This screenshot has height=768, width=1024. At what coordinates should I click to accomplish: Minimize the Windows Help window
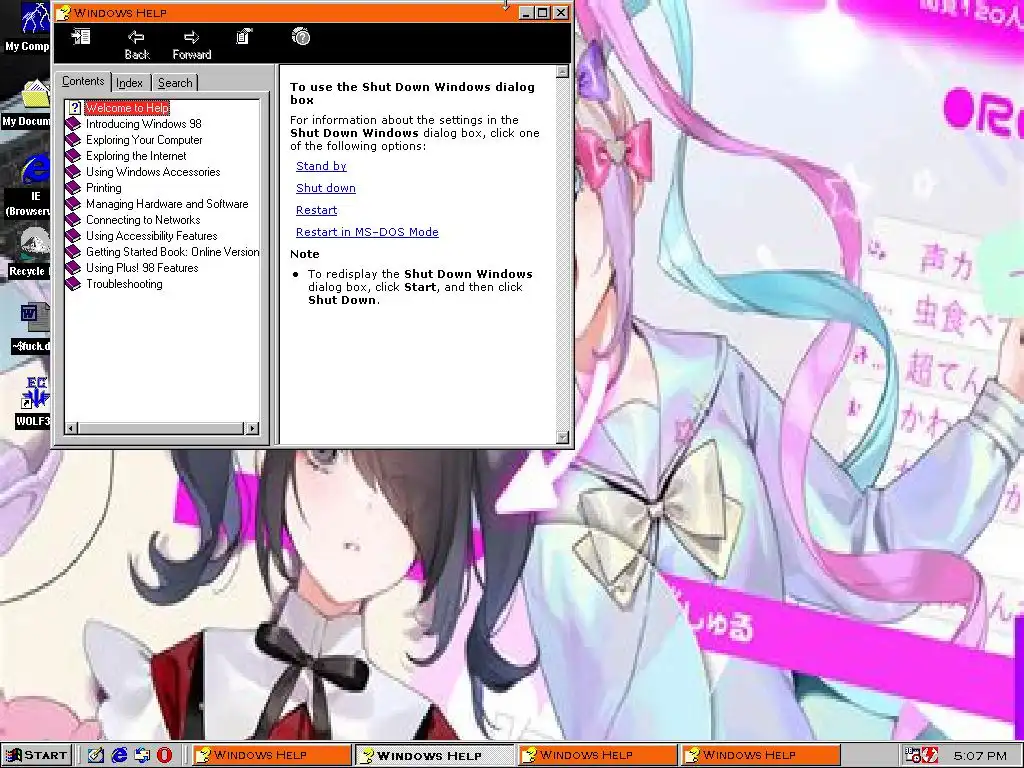click(526, 12)
